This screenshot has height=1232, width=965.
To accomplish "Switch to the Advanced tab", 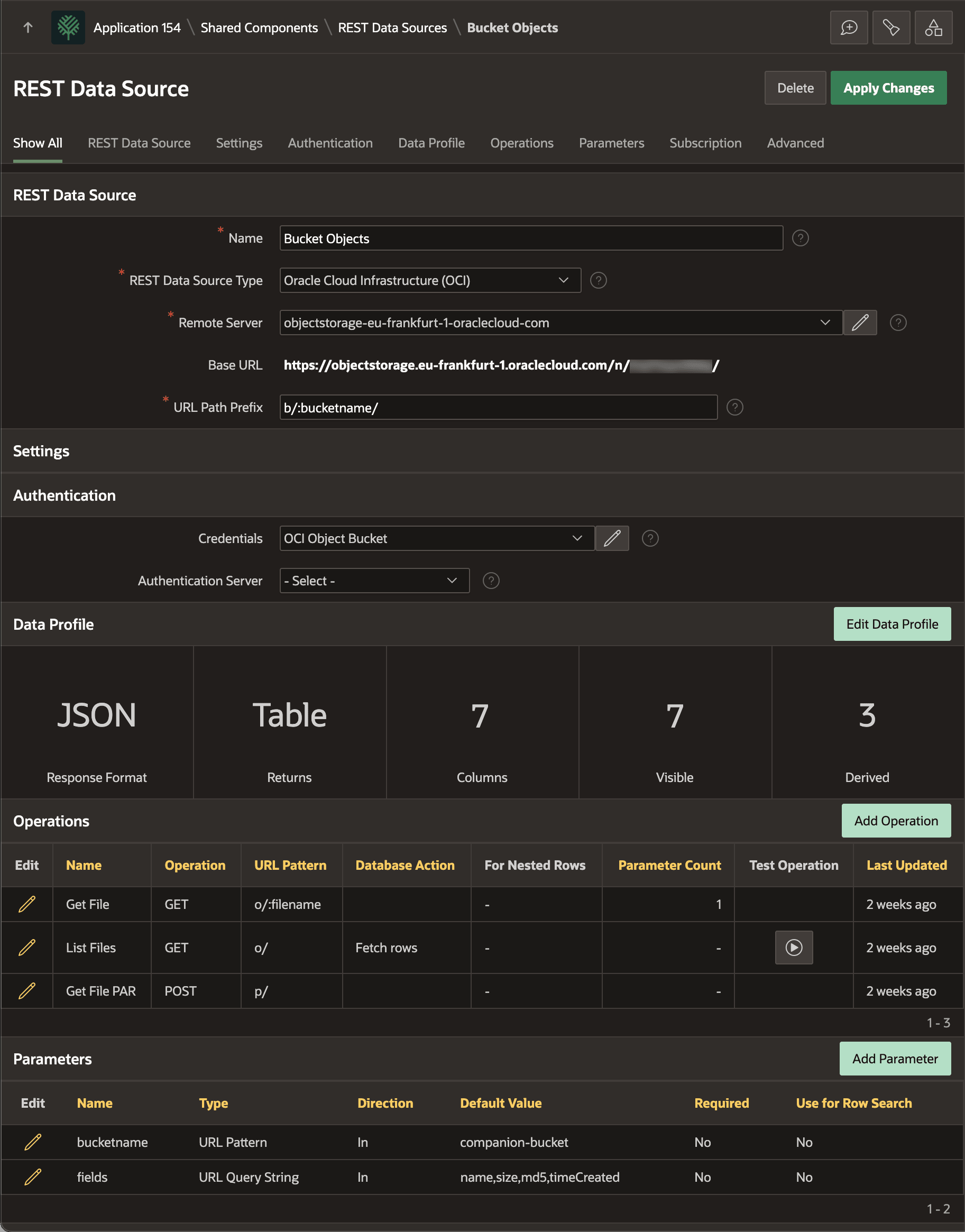I will click(x=795, y=143).
